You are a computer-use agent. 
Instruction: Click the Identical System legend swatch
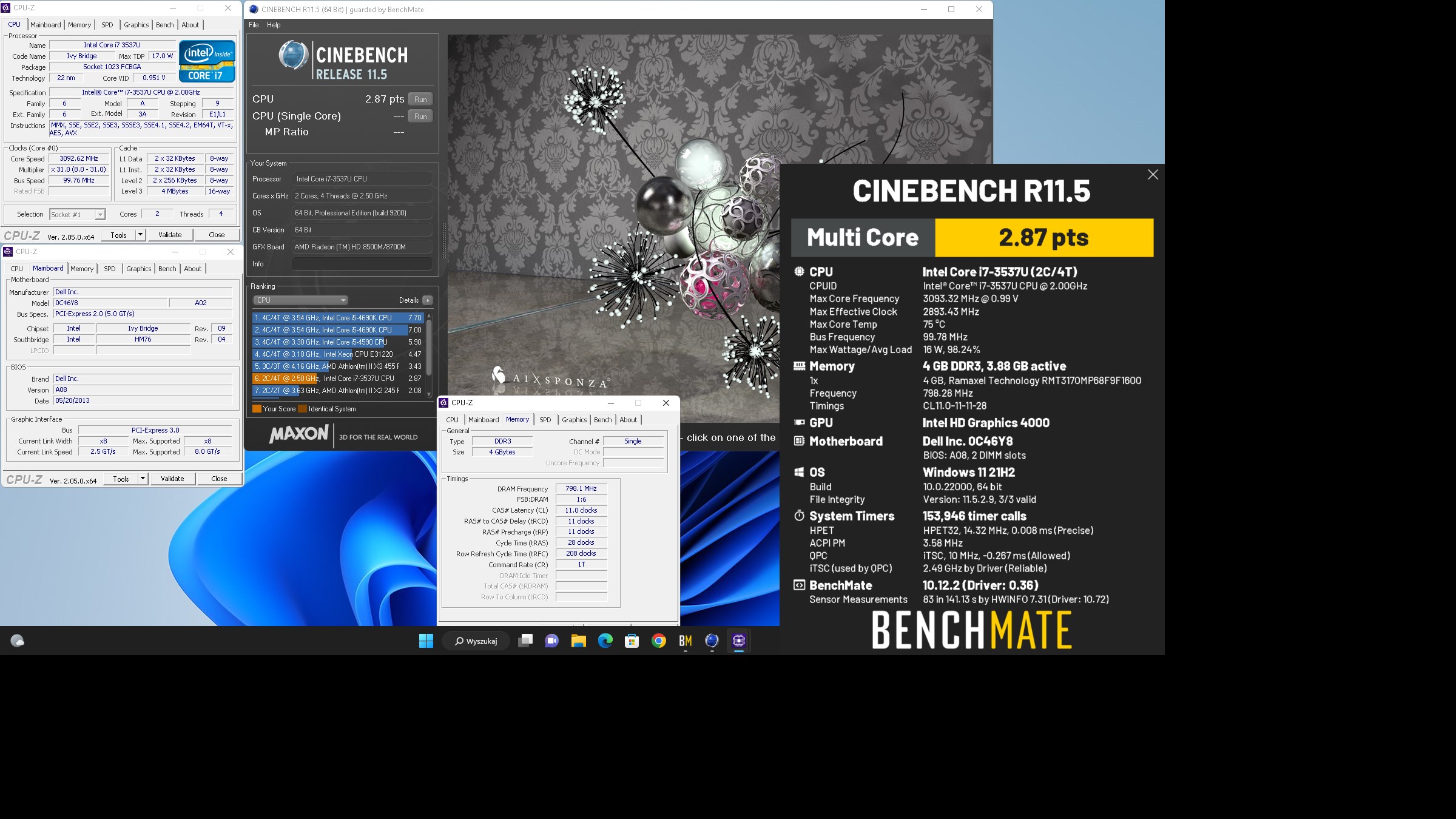[302, 409]
